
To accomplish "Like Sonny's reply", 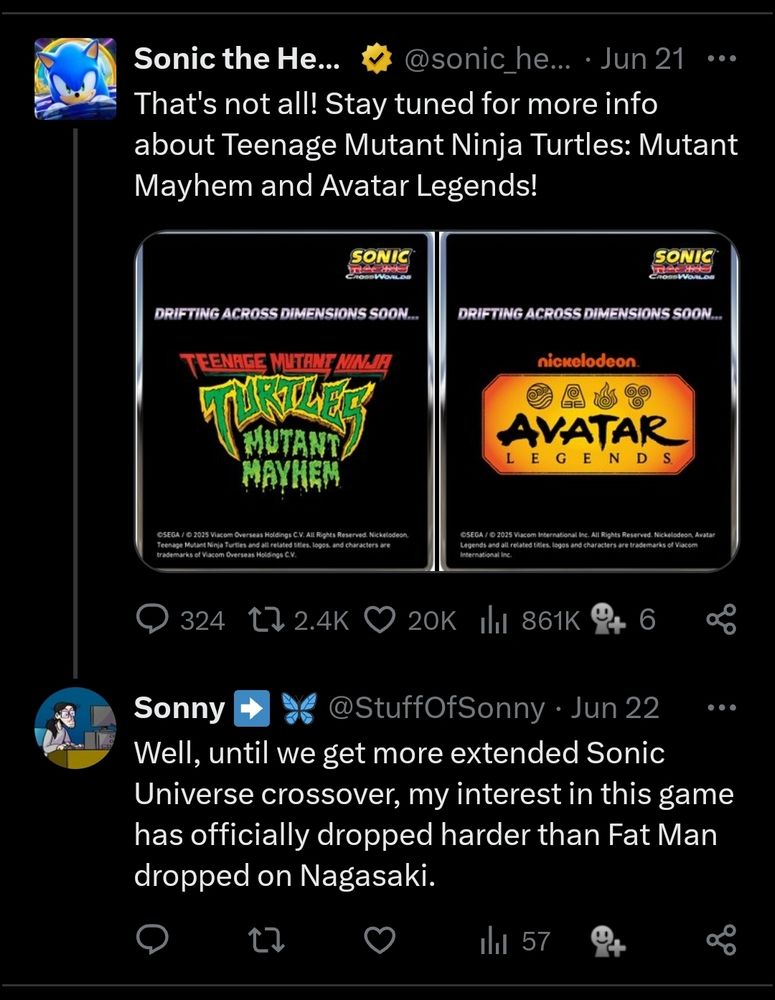I will point(378,940).
